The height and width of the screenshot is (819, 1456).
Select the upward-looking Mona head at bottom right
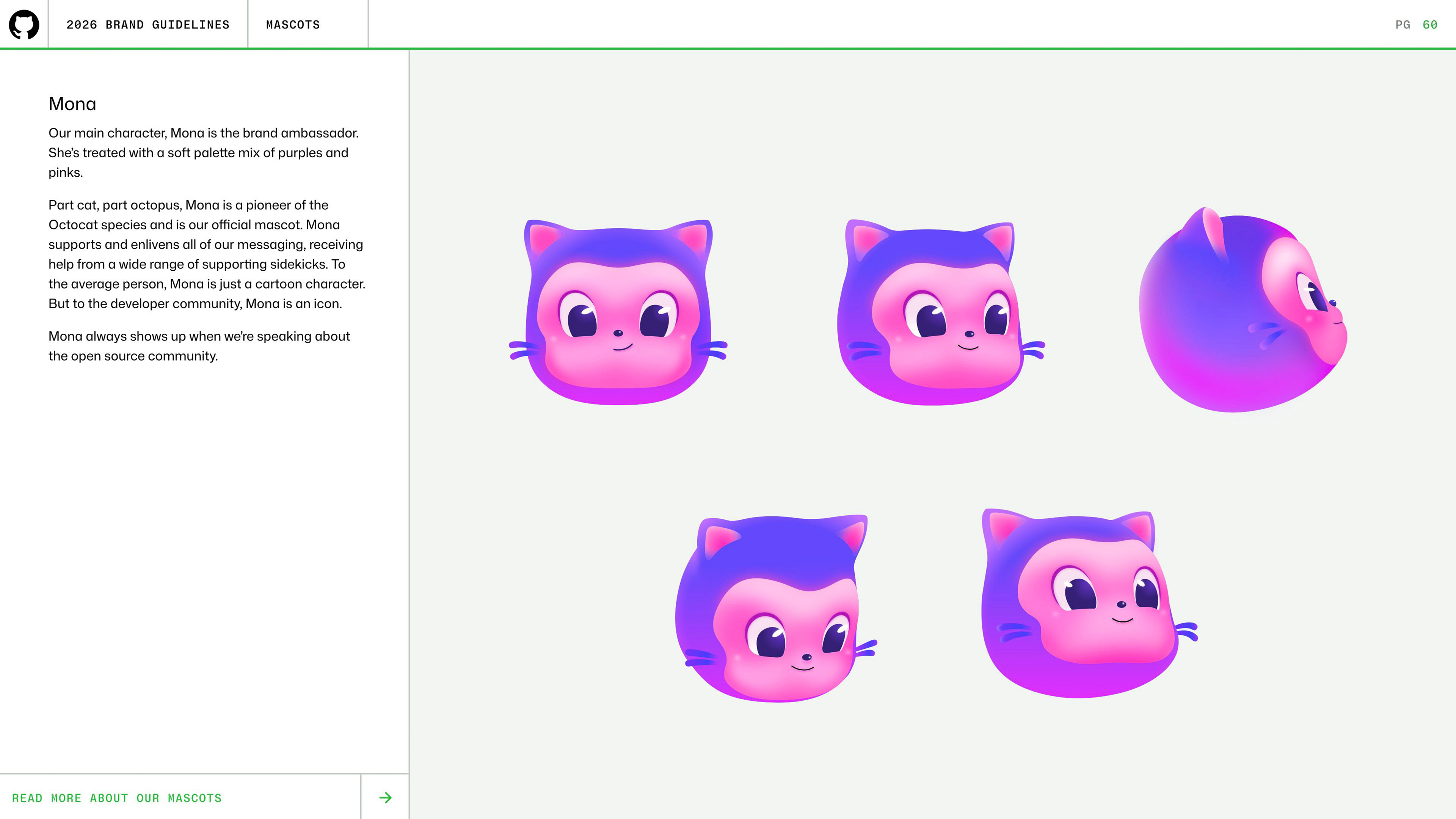click(x=1089, y=604)
